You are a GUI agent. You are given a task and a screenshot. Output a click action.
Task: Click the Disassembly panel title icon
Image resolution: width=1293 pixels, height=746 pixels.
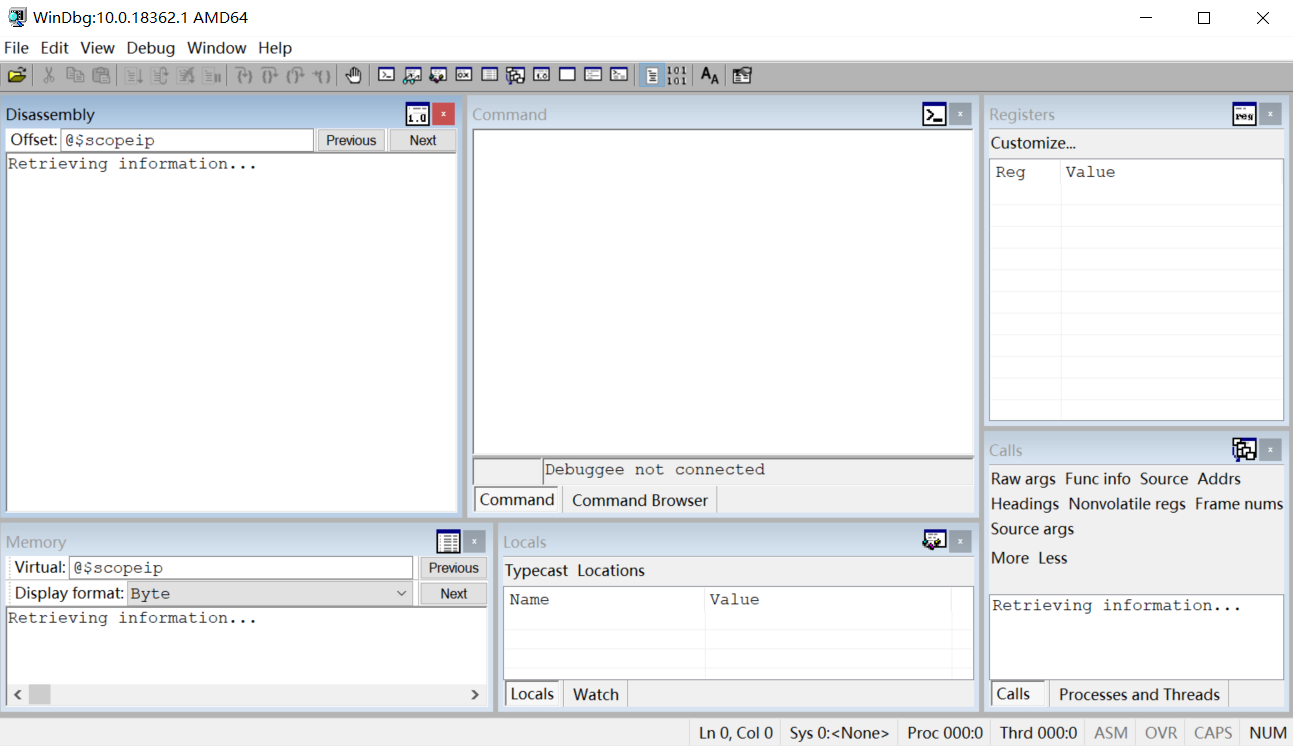point(417,114)
